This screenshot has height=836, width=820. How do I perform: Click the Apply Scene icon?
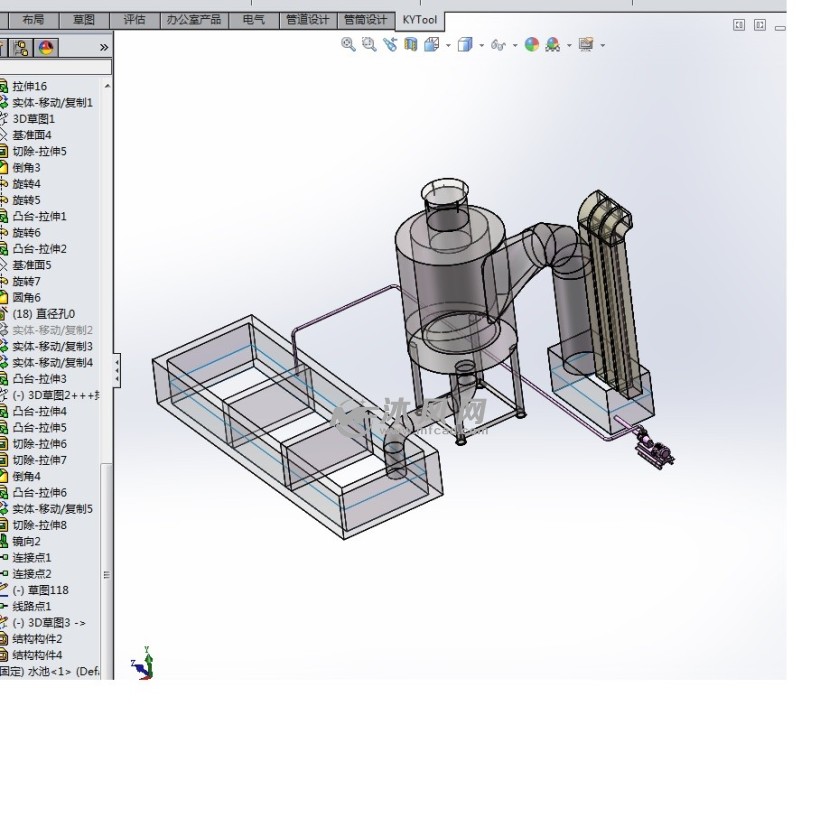tap(552, 44)
